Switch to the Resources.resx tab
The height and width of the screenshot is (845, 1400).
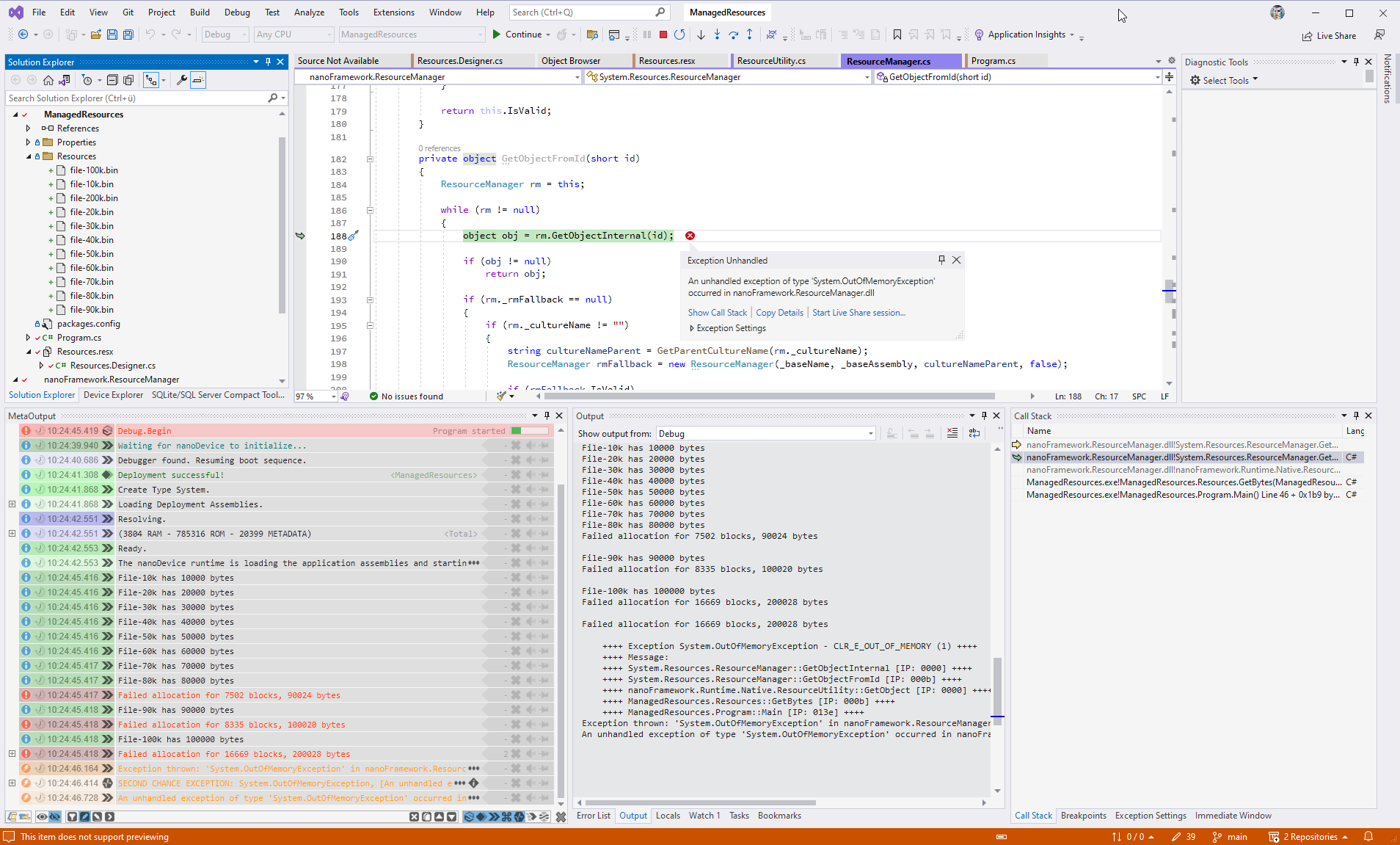click(x=670, y=60)
